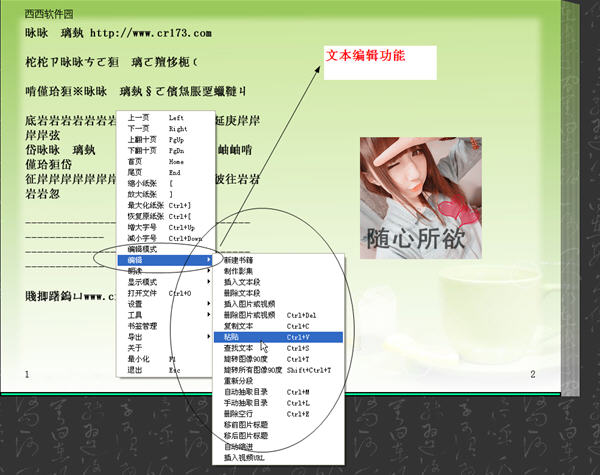Click 打开文件 menu entry
600x475 pixels.
click(x=165, y=293)
